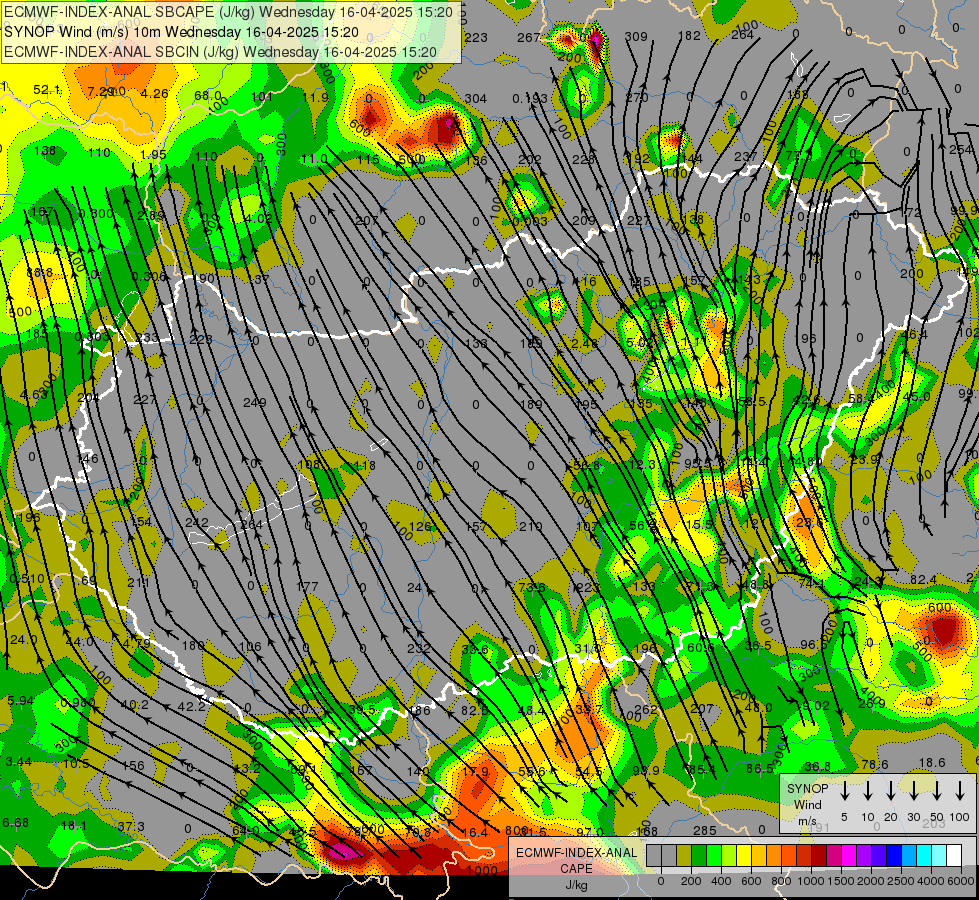979x900 pixels.
Task: Click the wind arrow above the 100 label
Action: tap(960, 791)
